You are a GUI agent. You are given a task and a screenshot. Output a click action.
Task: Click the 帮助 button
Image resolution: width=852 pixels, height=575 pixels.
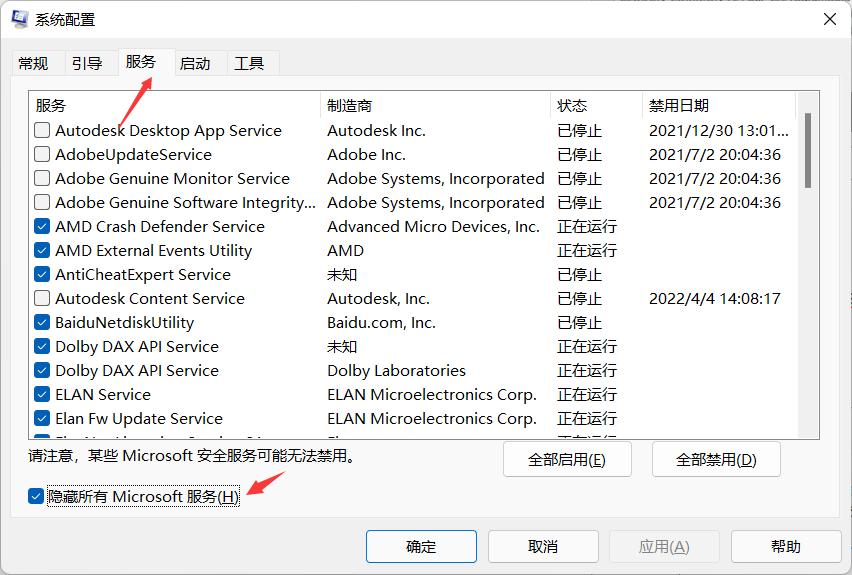(785, 546)
